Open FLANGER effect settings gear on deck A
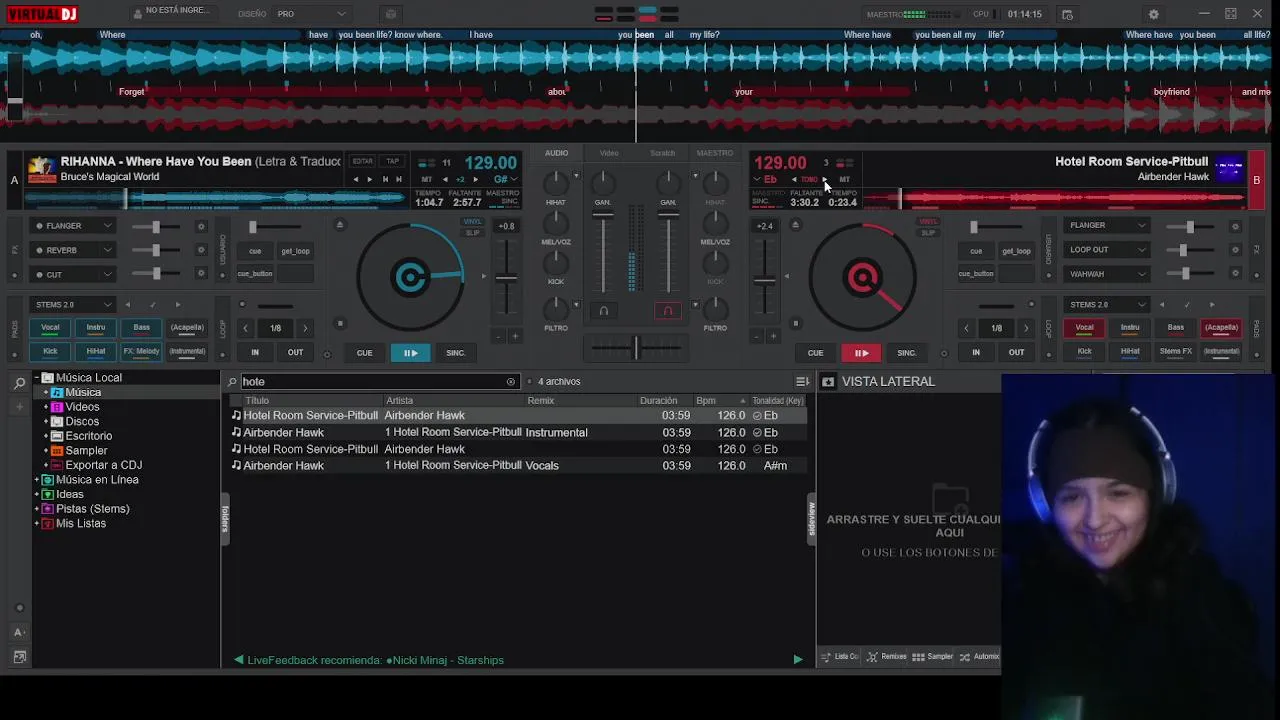The height and width of the screenshot is (720, 1280). [201, 226]
